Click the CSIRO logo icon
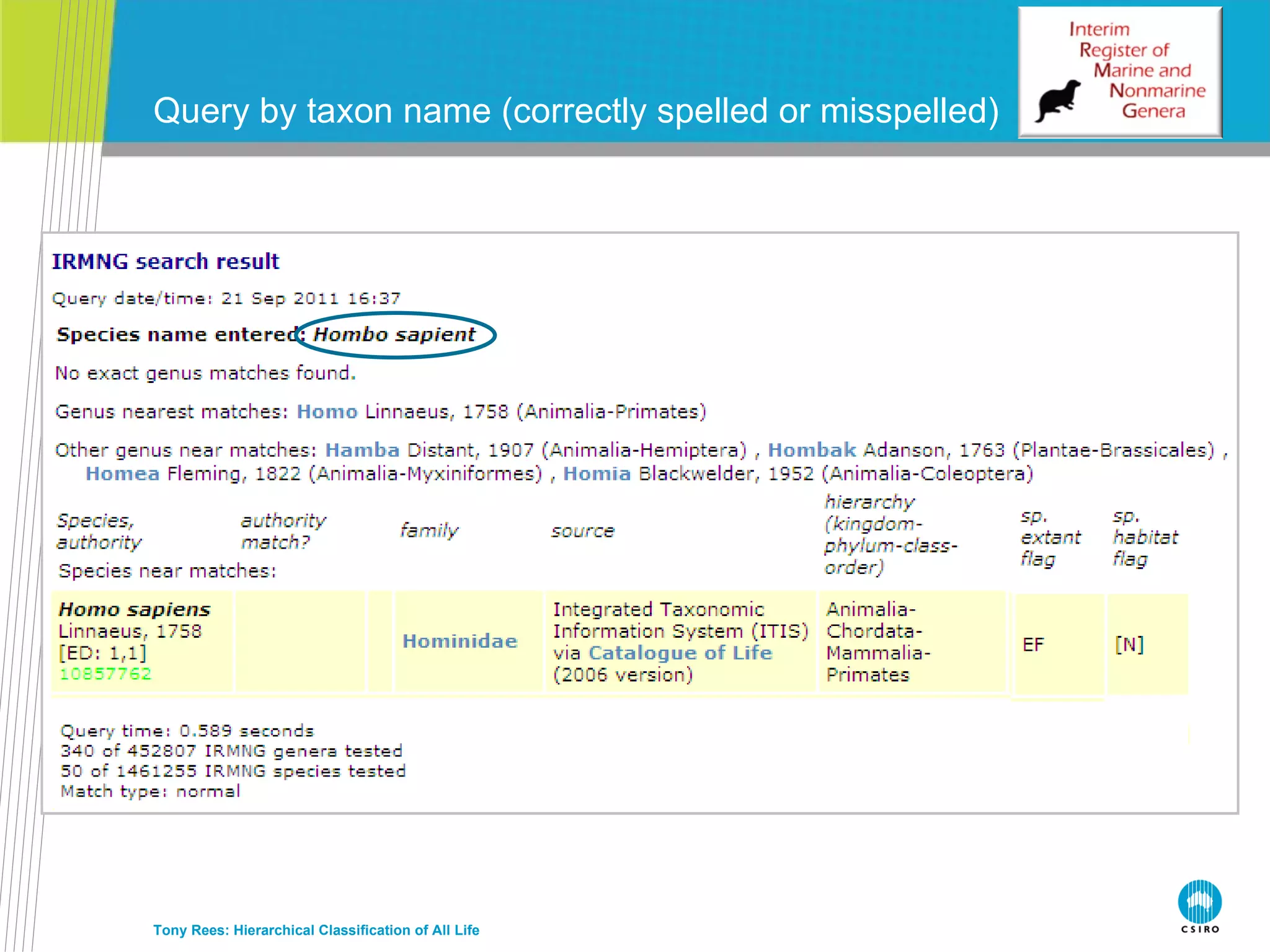This screenshot has width=1270, height=952. click(x=1200, y=906)
